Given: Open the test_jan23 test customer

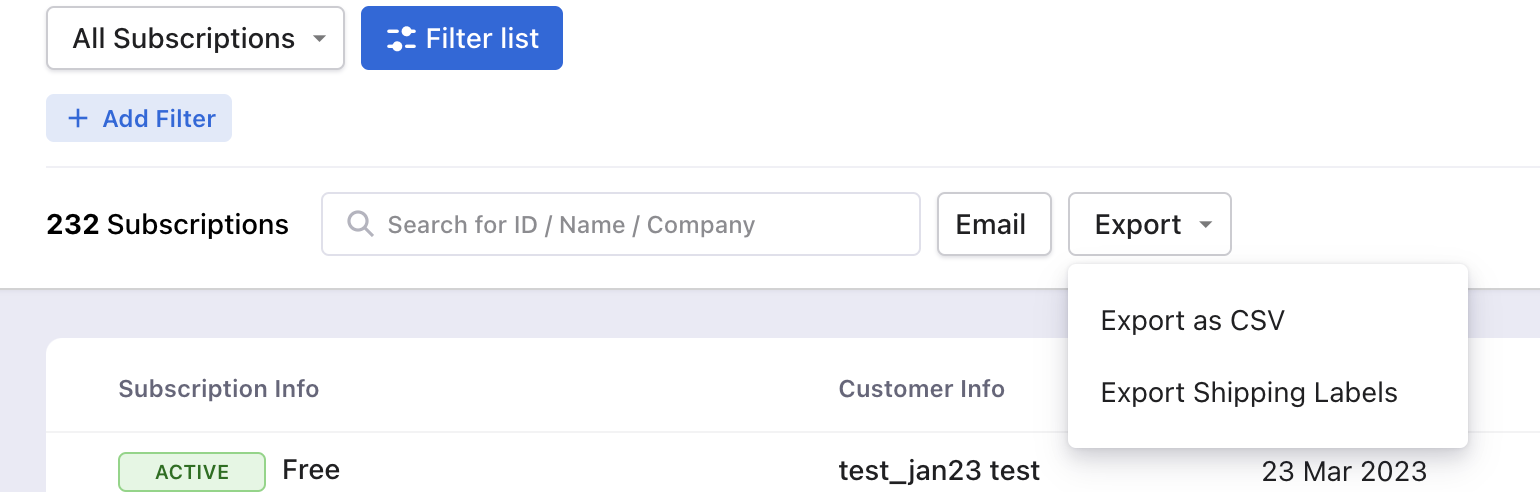Looking at the screenshot, I should [x=939, y=470].
